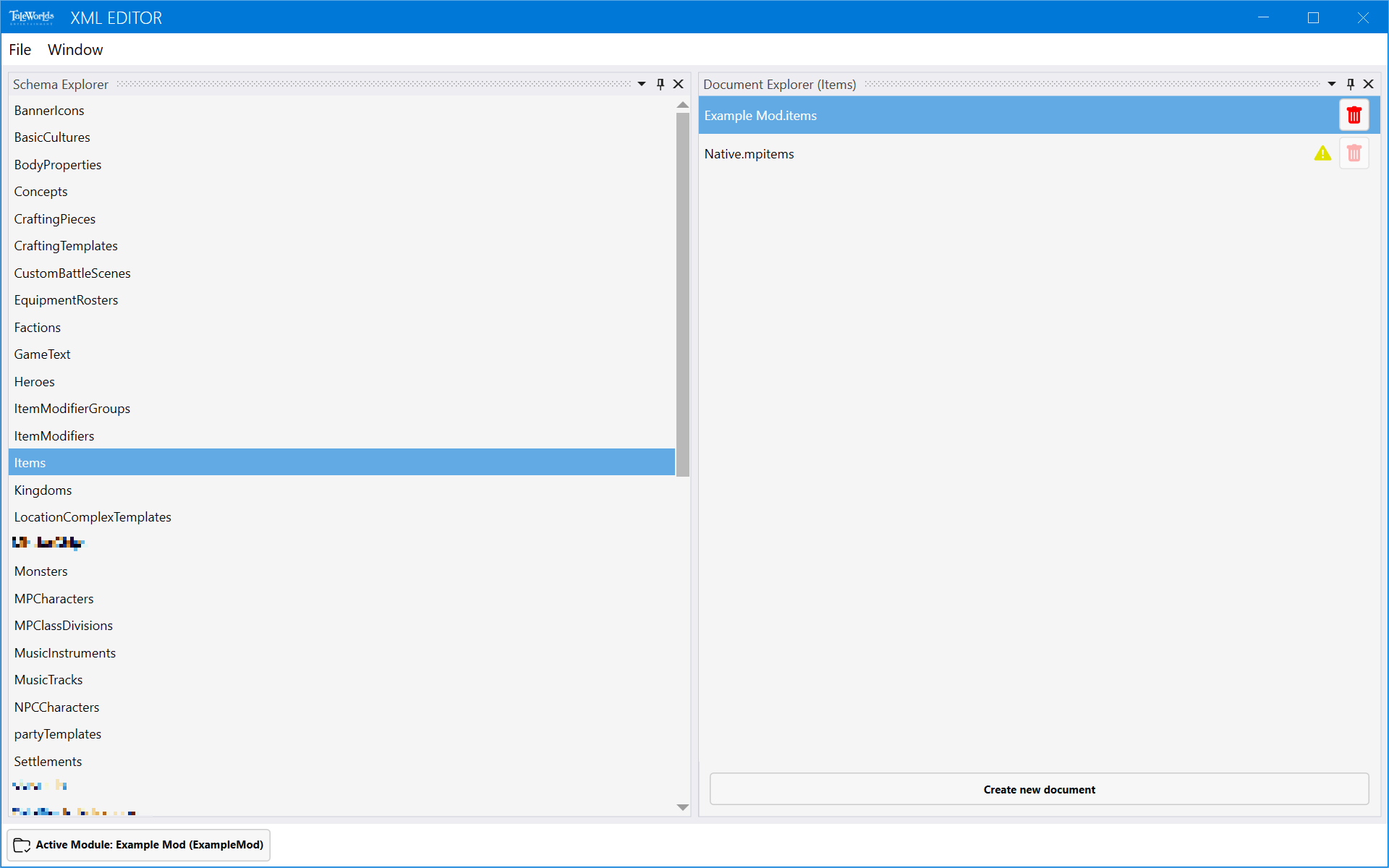
Task: Maximize the XML Editor window
Action: coord(1313,17)
